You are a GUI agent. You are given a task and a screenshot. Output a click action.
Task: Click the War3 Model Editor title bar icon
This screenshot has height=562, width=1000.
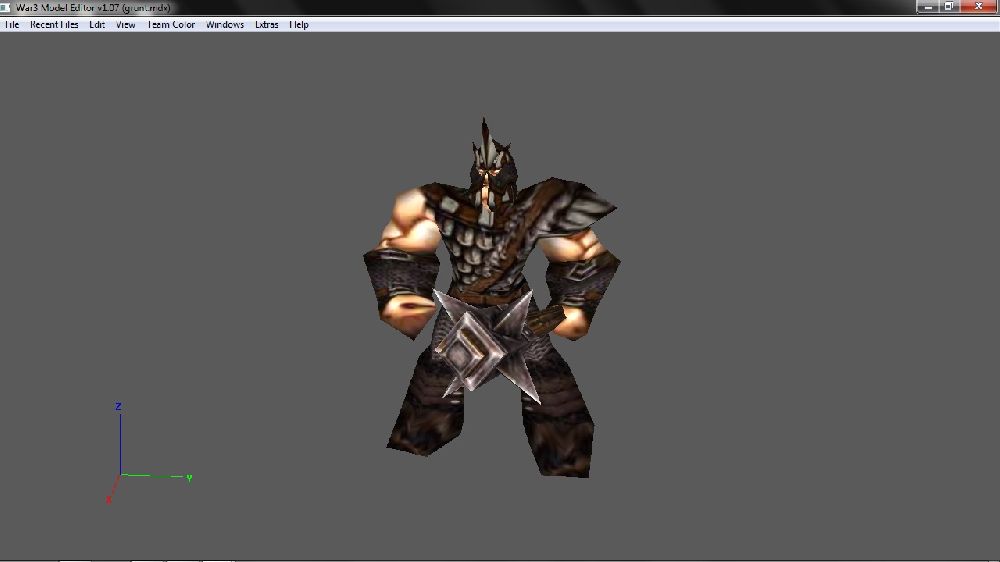click(6, 7)
